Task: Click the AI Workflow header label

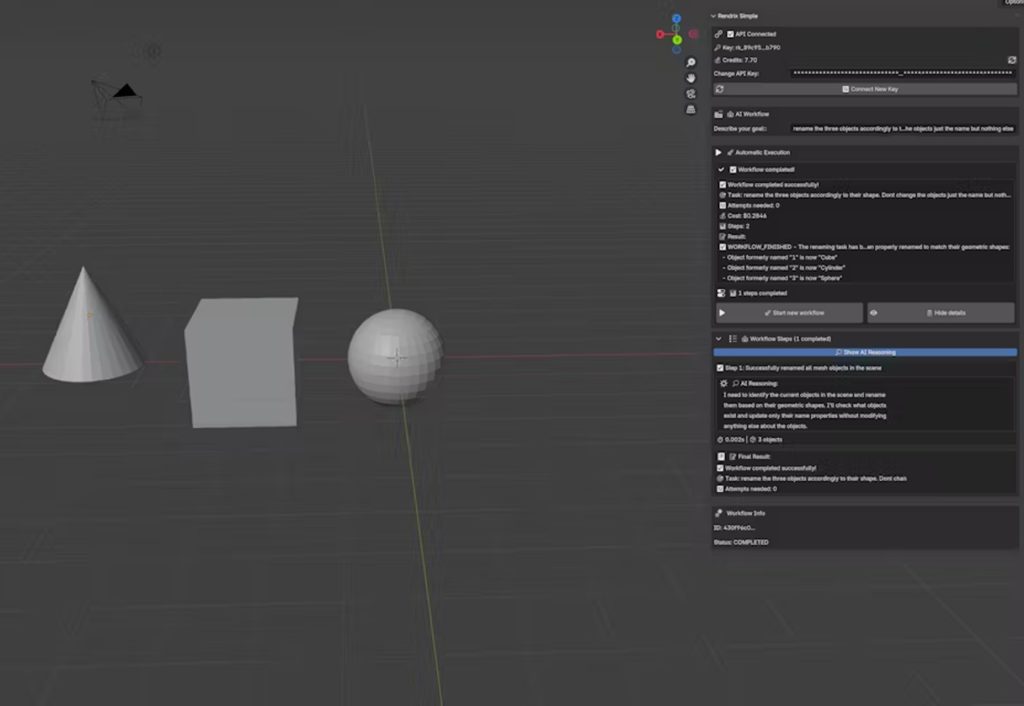Action: click(x=752, y=114)
